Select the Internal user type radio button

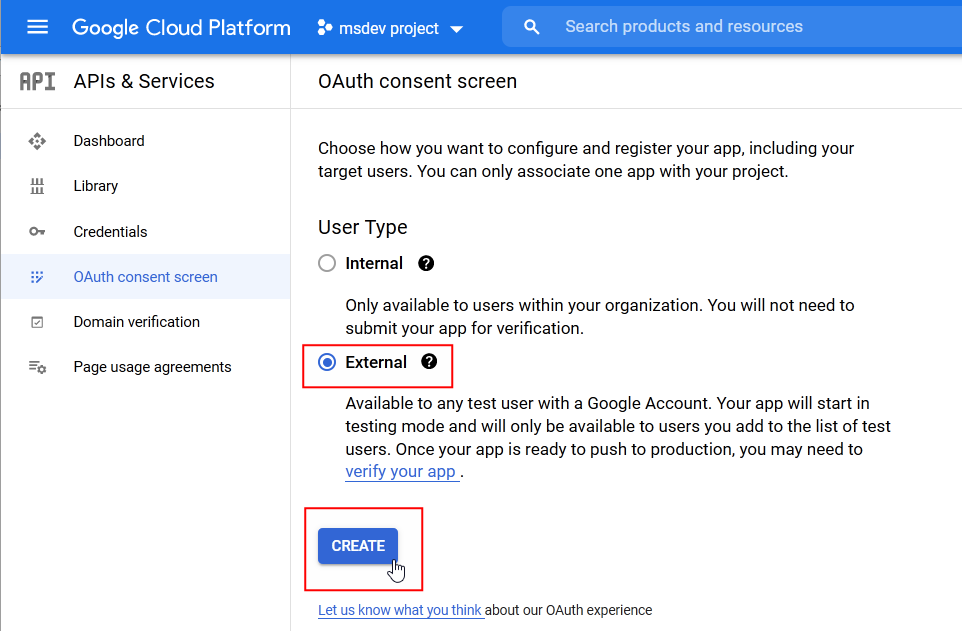327,264
